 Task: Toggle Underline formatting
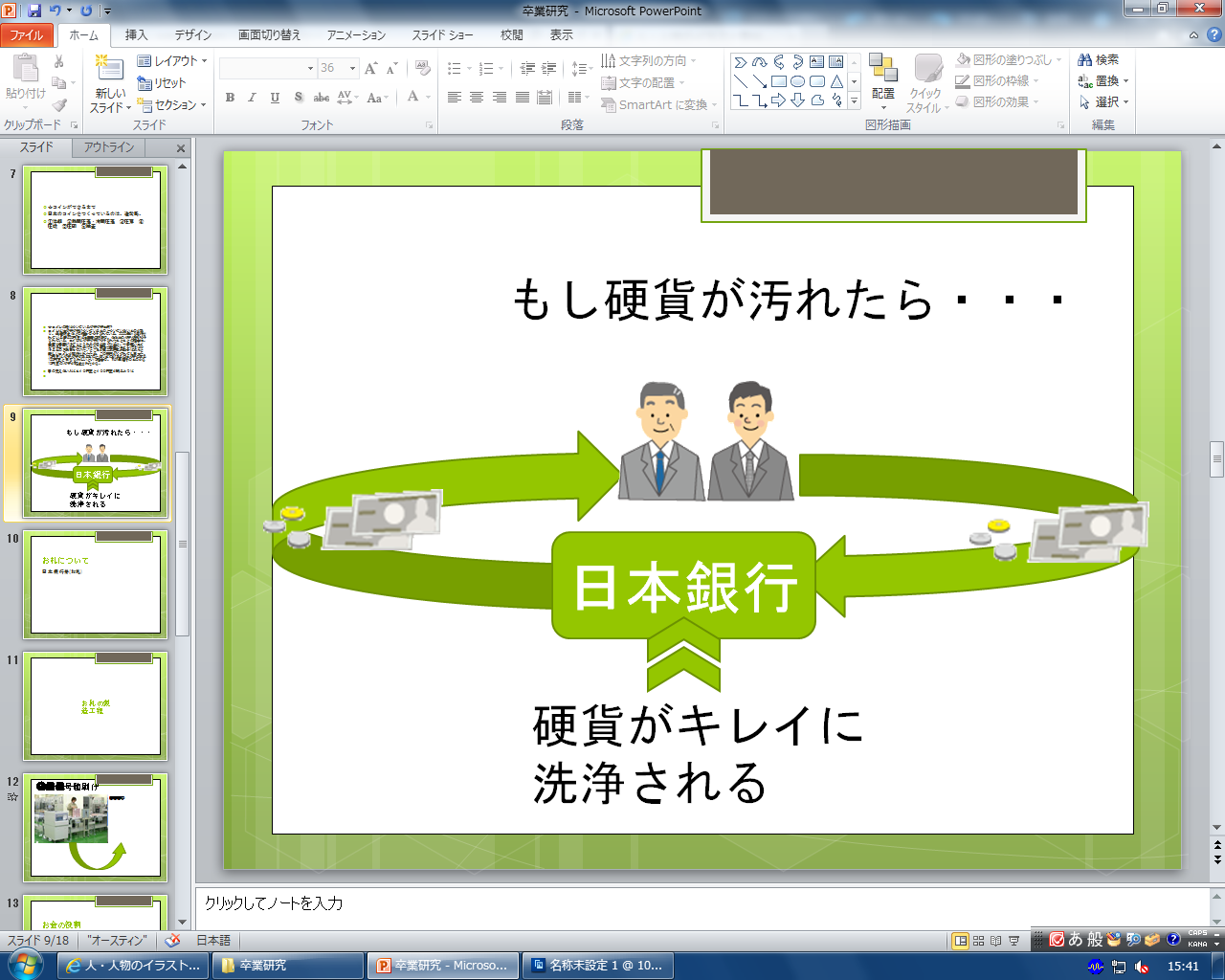tap(275, 98)
